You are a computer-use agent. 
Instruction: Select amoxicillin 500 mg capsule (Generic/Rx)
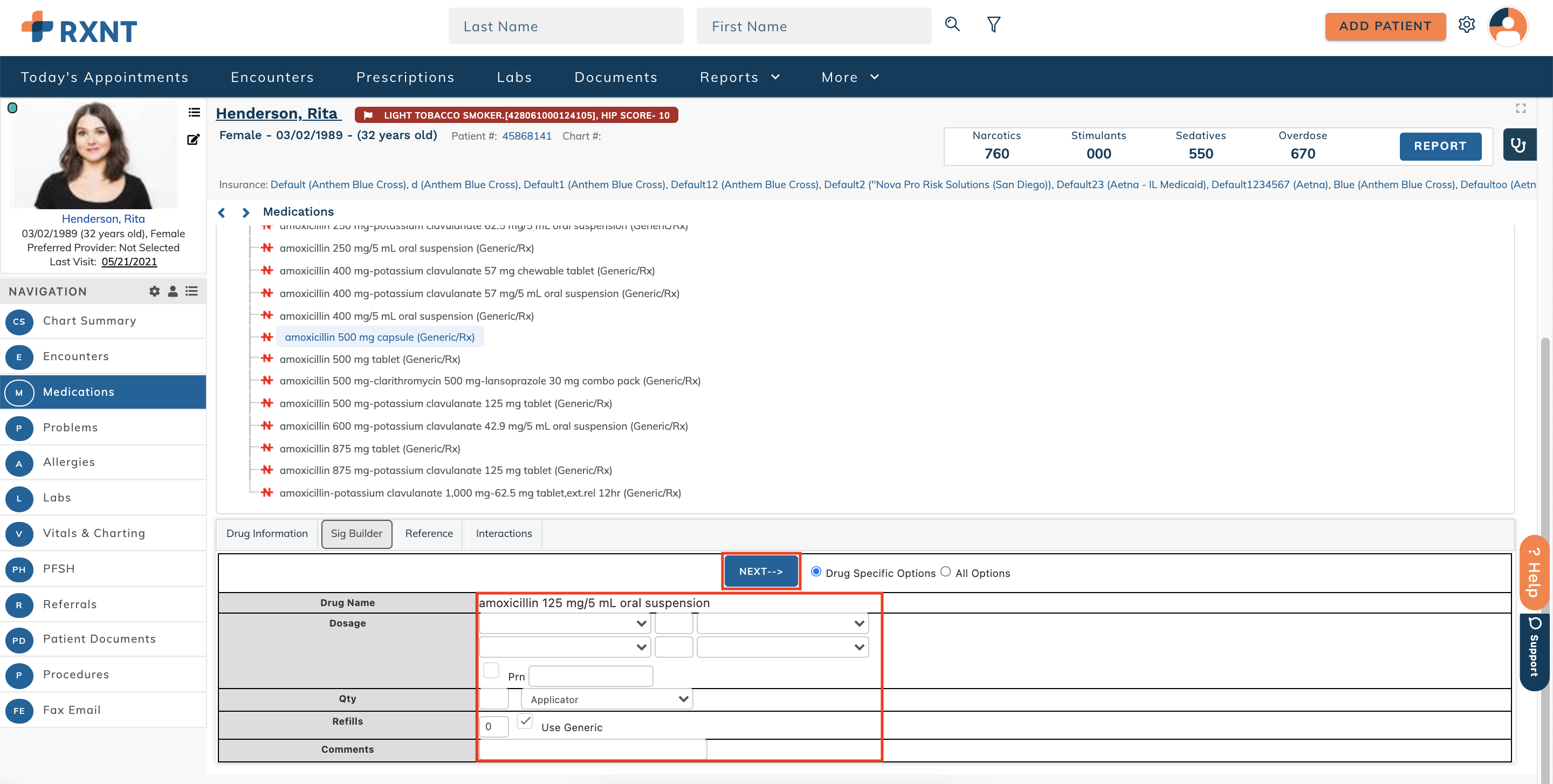tap(380, 337)
